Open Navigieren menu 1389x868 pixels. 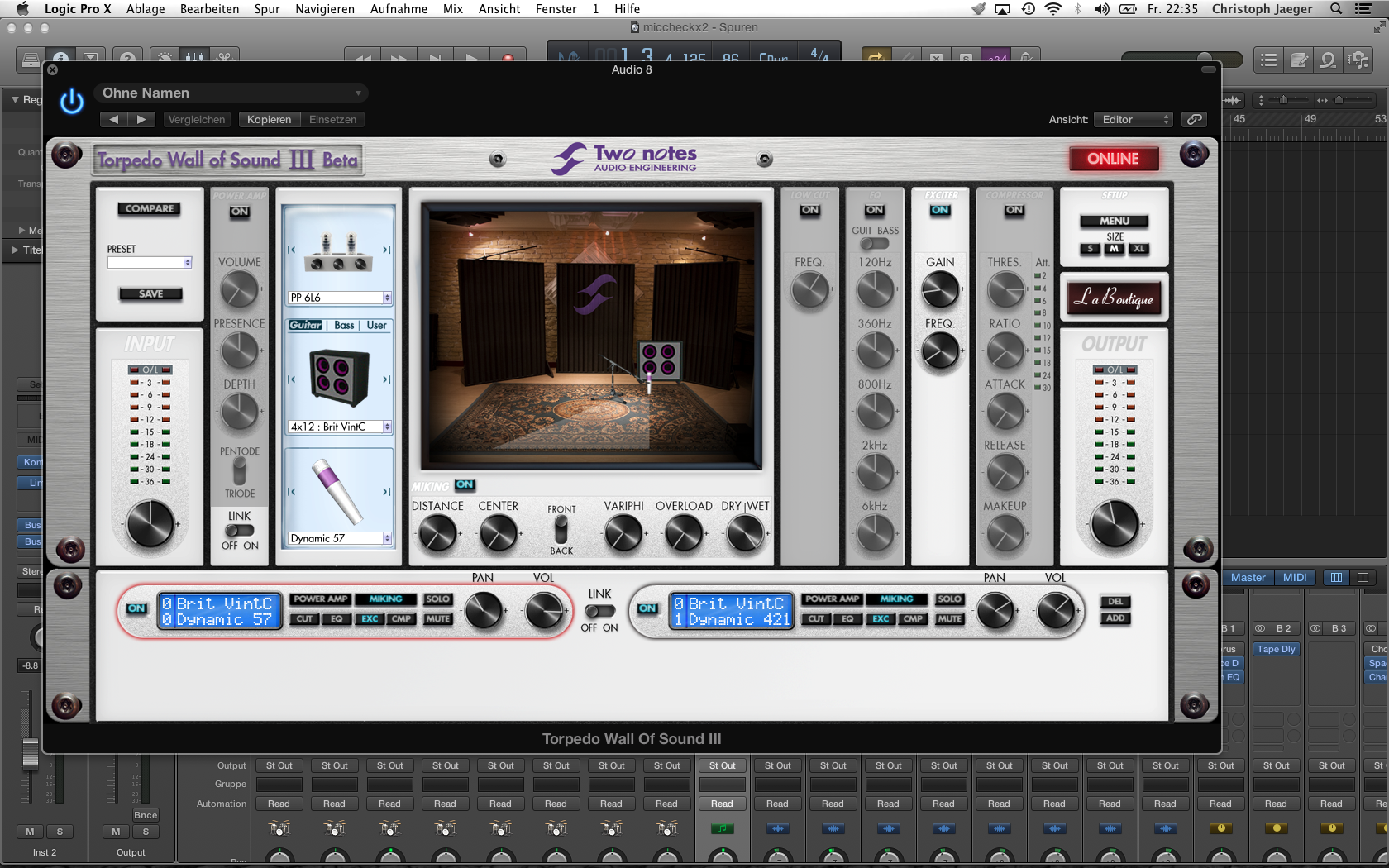tap(325, 9)
